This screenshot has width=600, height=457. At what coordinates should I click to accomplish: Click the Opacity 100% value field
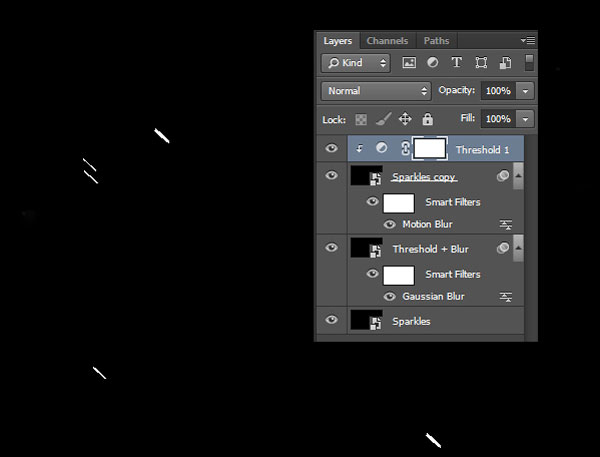coord(498,91)
